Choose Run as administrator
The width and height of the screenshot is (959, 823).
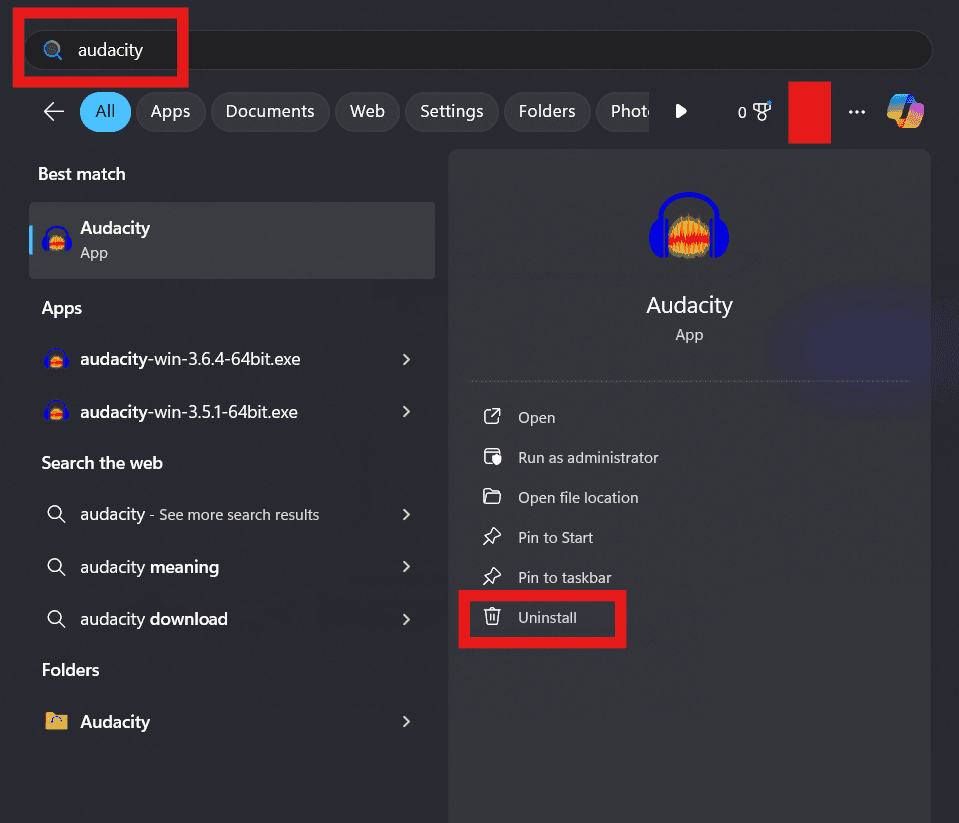tap(588, 458)
